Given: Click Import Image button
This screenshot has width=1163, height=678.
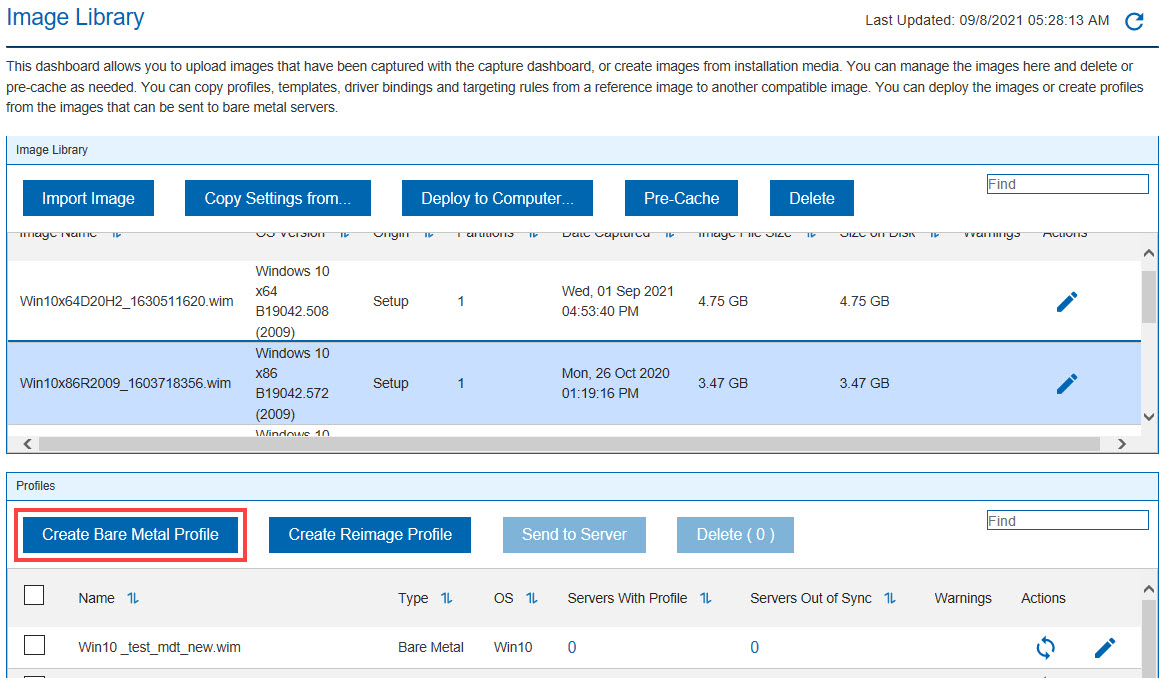Looking at the screenshot, I should [88, 198].
